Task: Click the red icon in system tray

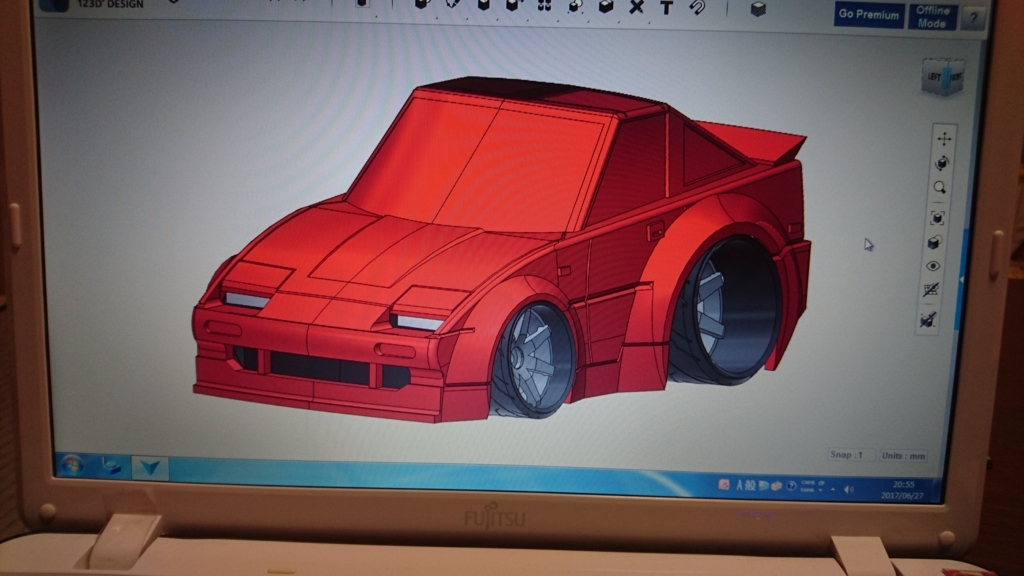Action: pyautogui.click(x=724, y=485)
